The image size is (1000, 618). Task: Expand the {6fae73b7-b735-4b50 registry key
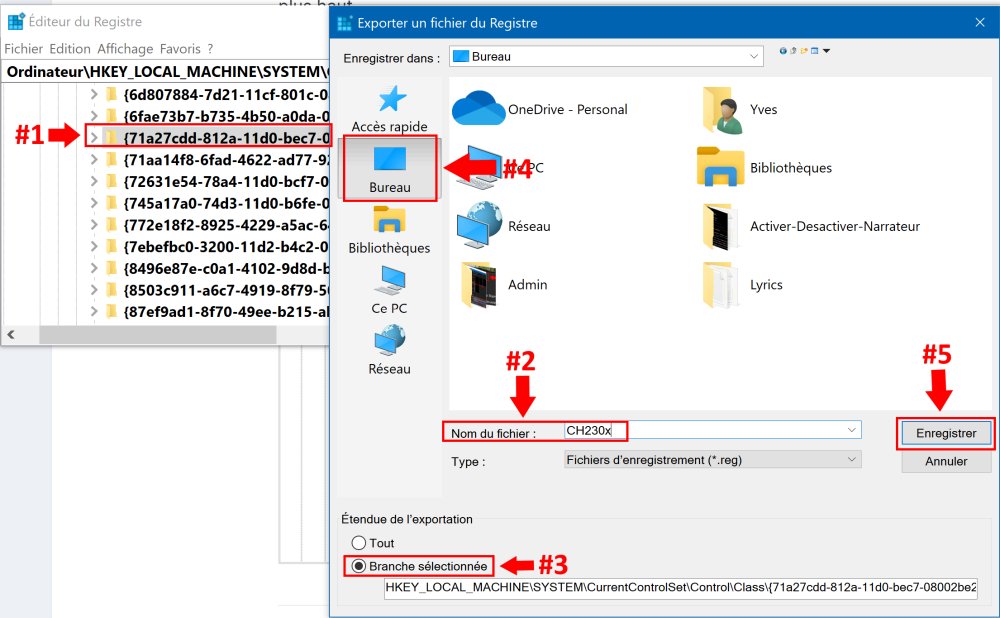coord(94,116)
